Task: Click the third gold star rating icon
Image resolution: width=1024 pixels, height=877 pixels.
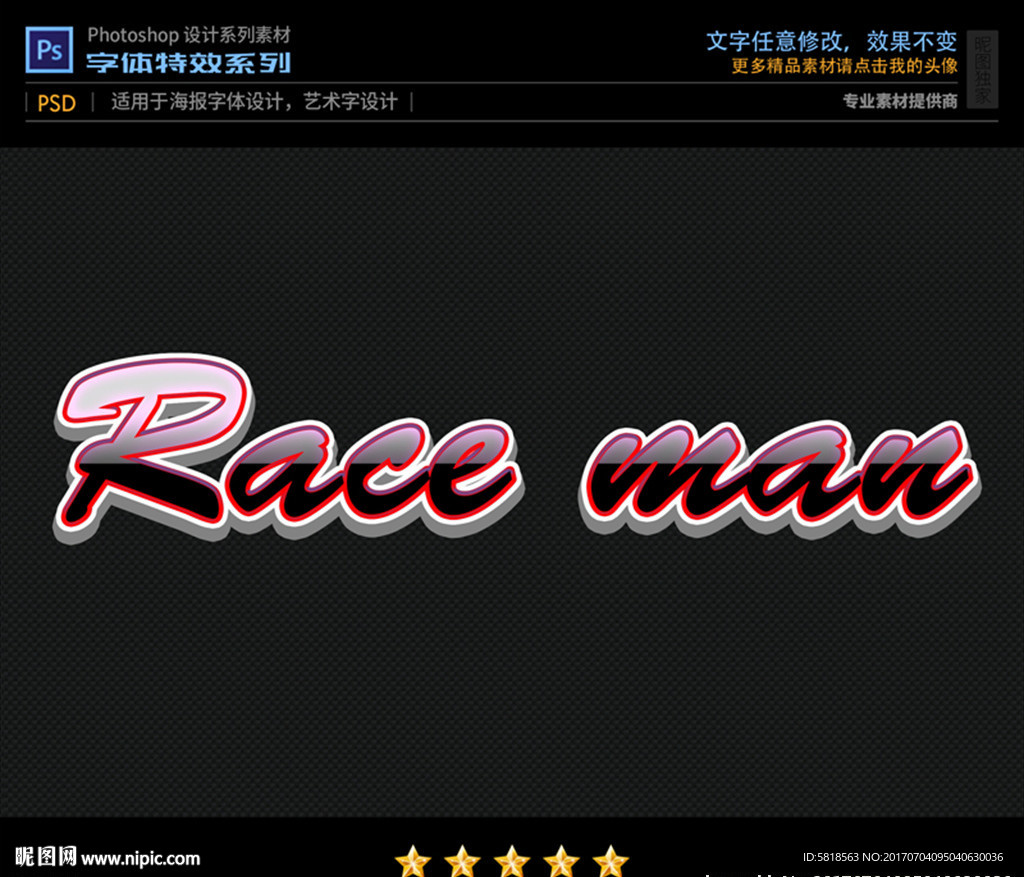Action: [512, 861]
